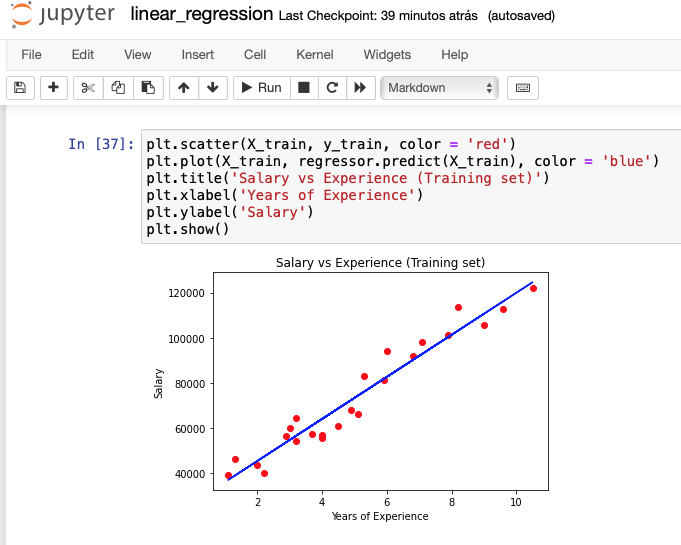Click the 10 x-axis tick label

[516, 502]
